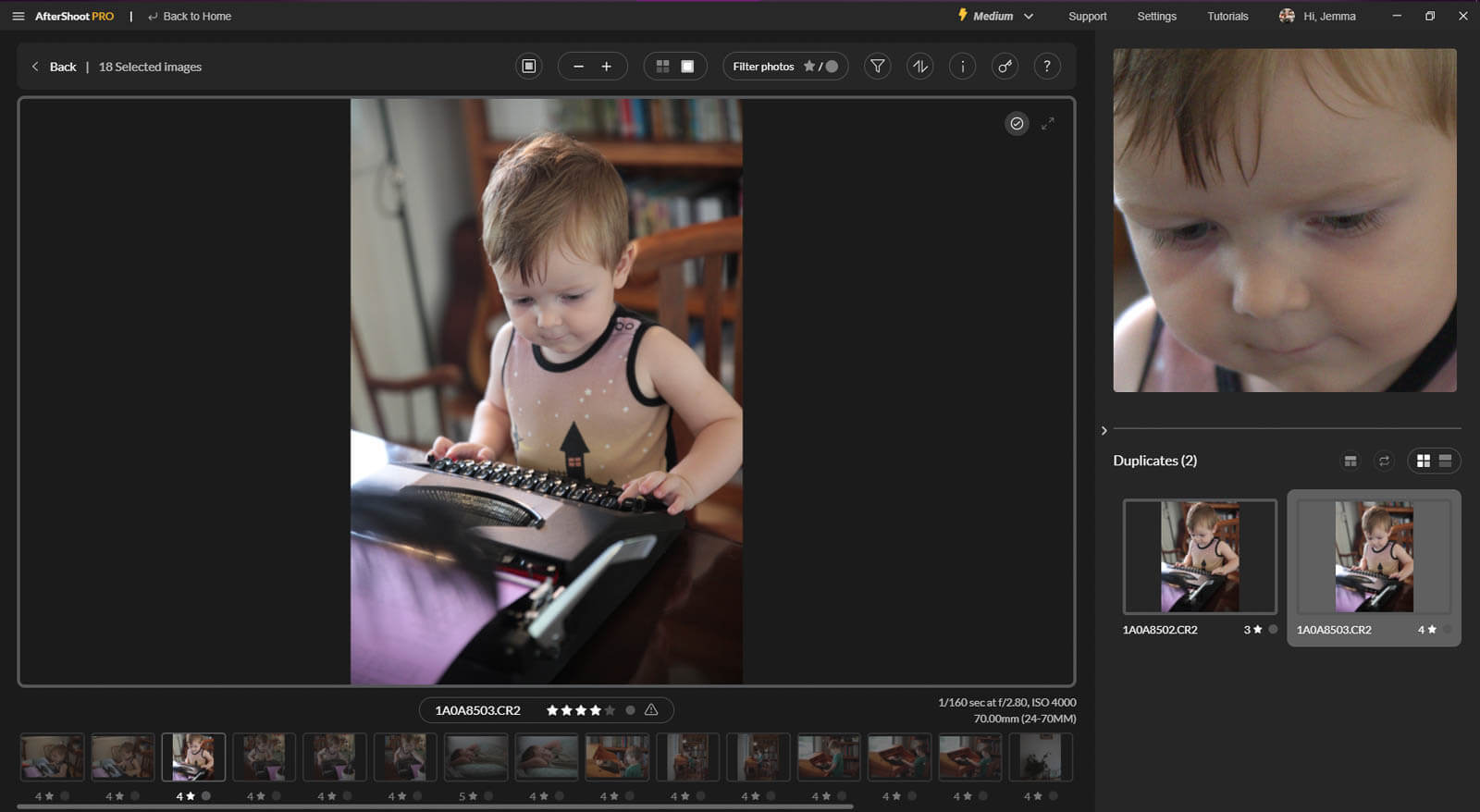
Task: Click the warning triangle beside star rating
Action: (x=651, y=710)
